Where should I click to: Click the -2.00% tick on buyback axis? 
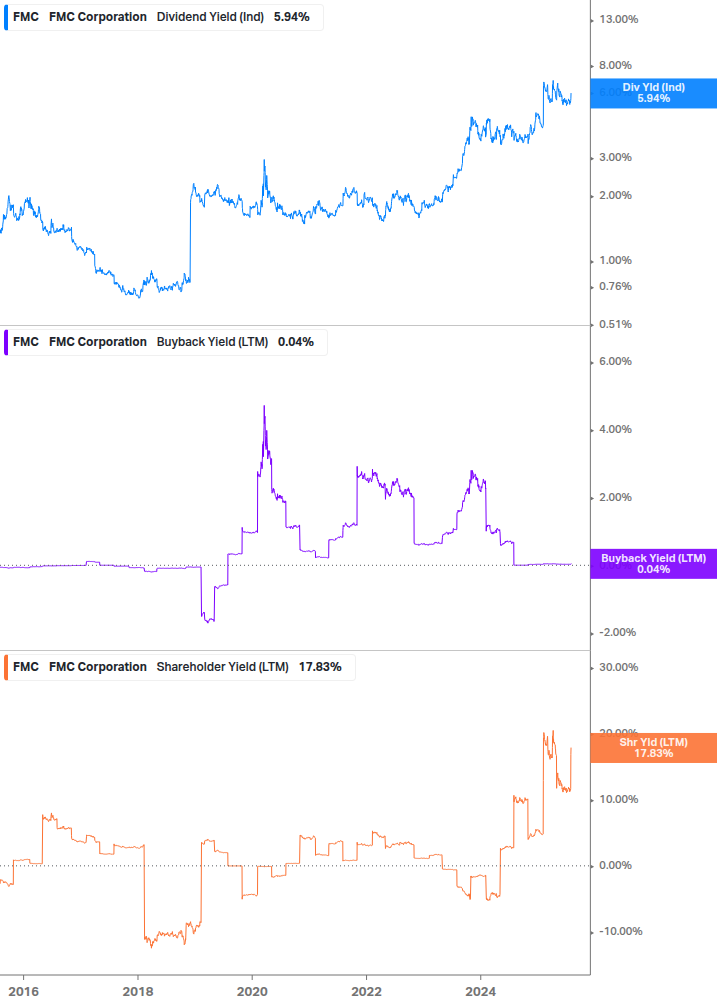coord(617,633)
